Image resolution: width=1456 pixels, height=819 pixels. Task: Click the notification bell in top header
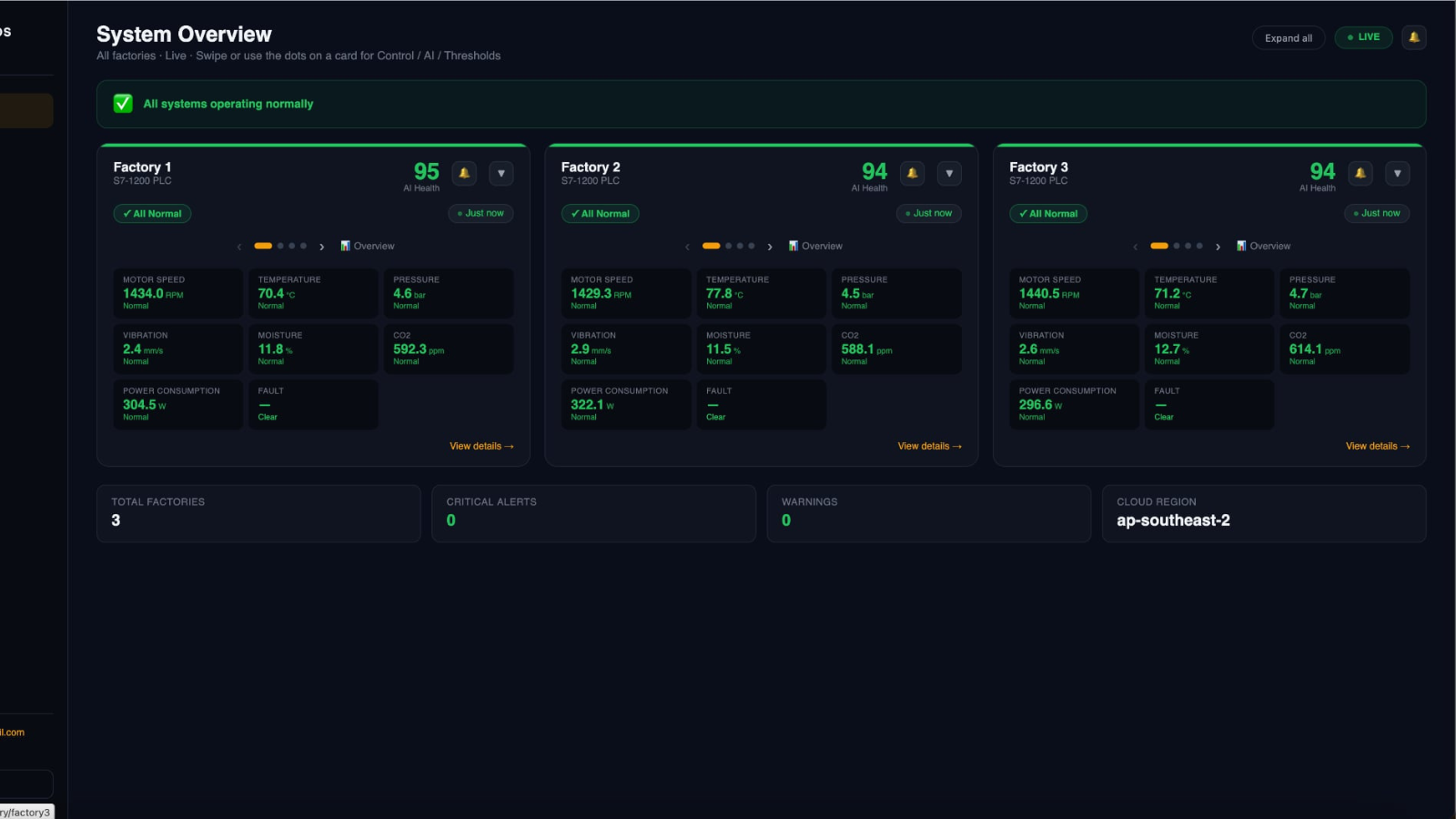pyautogui.click(x=1413, y=37)
